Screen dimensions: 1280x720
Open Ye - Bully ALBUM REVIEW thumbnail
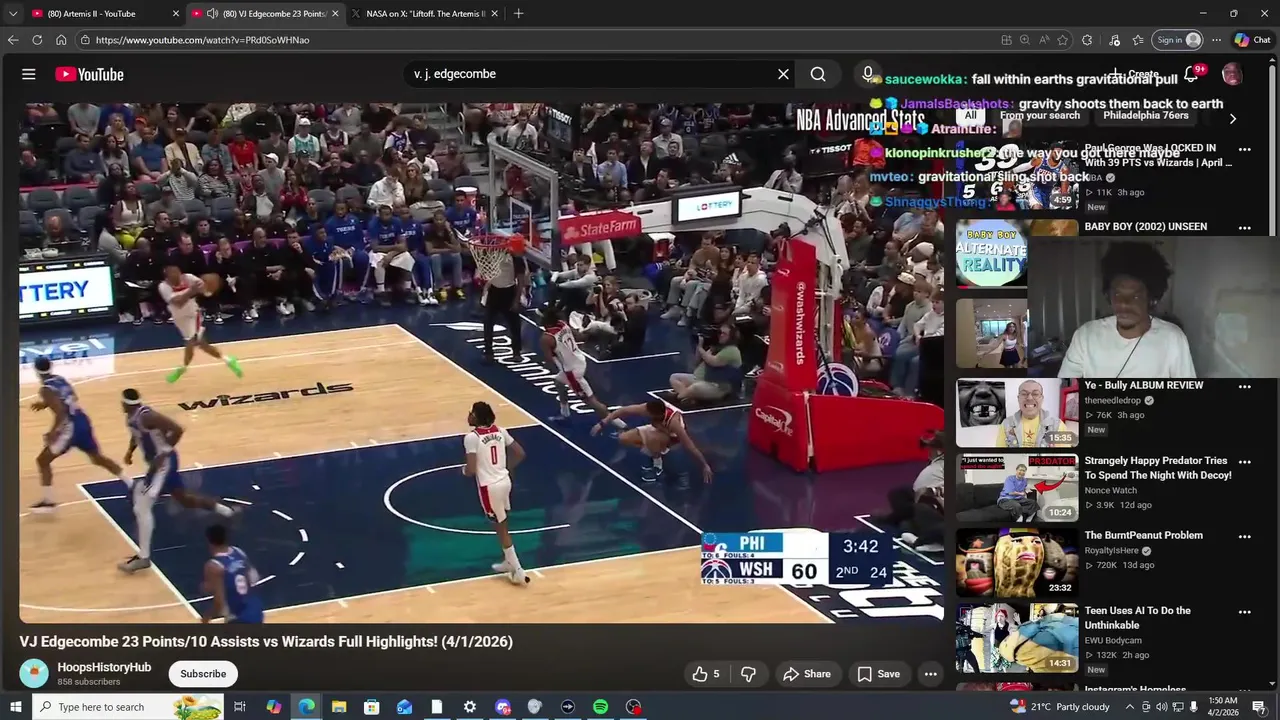click(1017, 413)
